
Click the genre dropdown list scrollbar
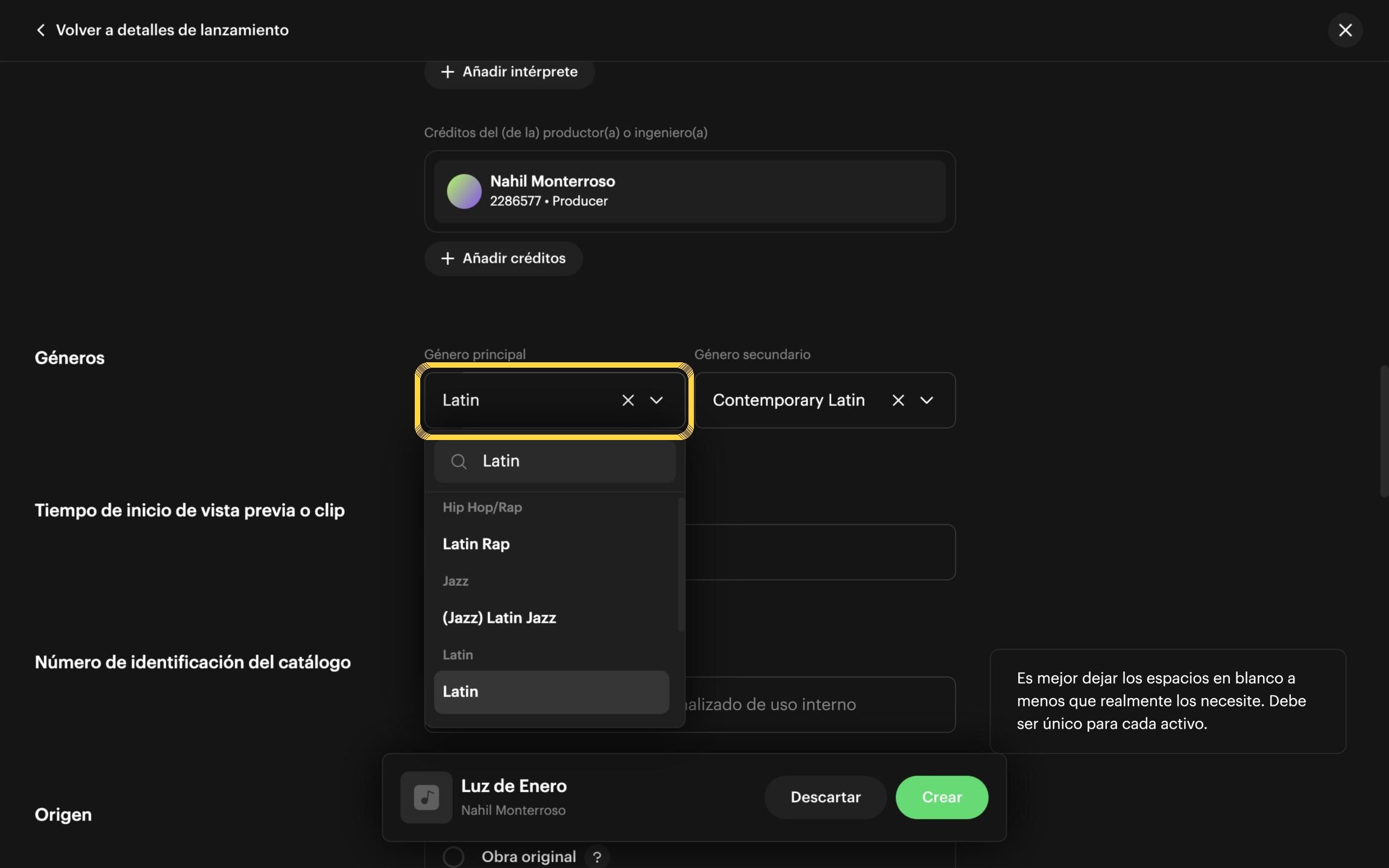[681, 565]
